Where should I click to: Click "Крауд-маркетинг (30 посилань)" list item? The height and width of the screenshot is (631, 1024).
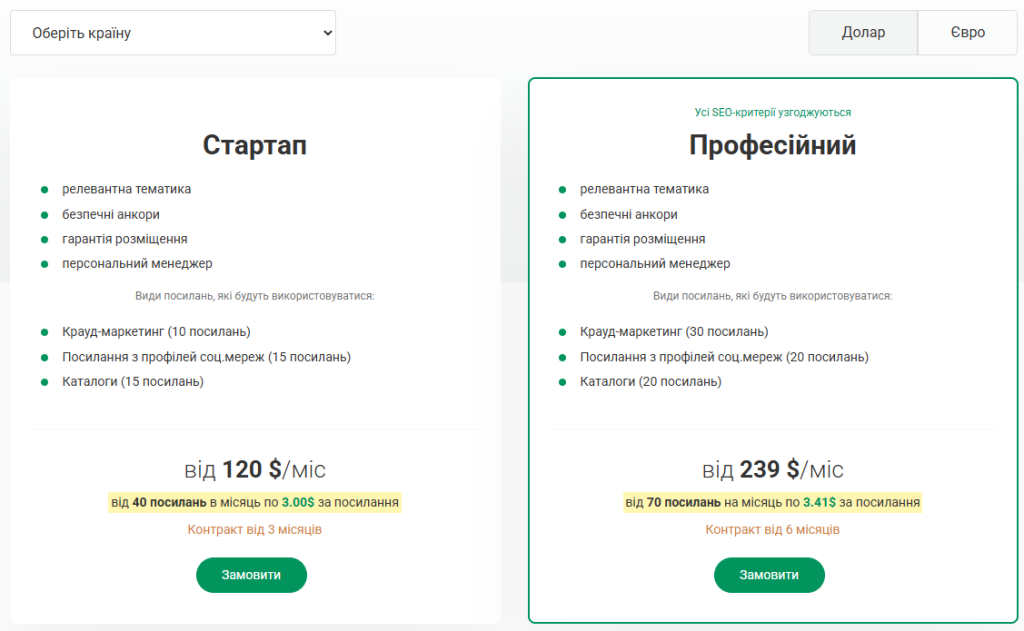[674, 332]
